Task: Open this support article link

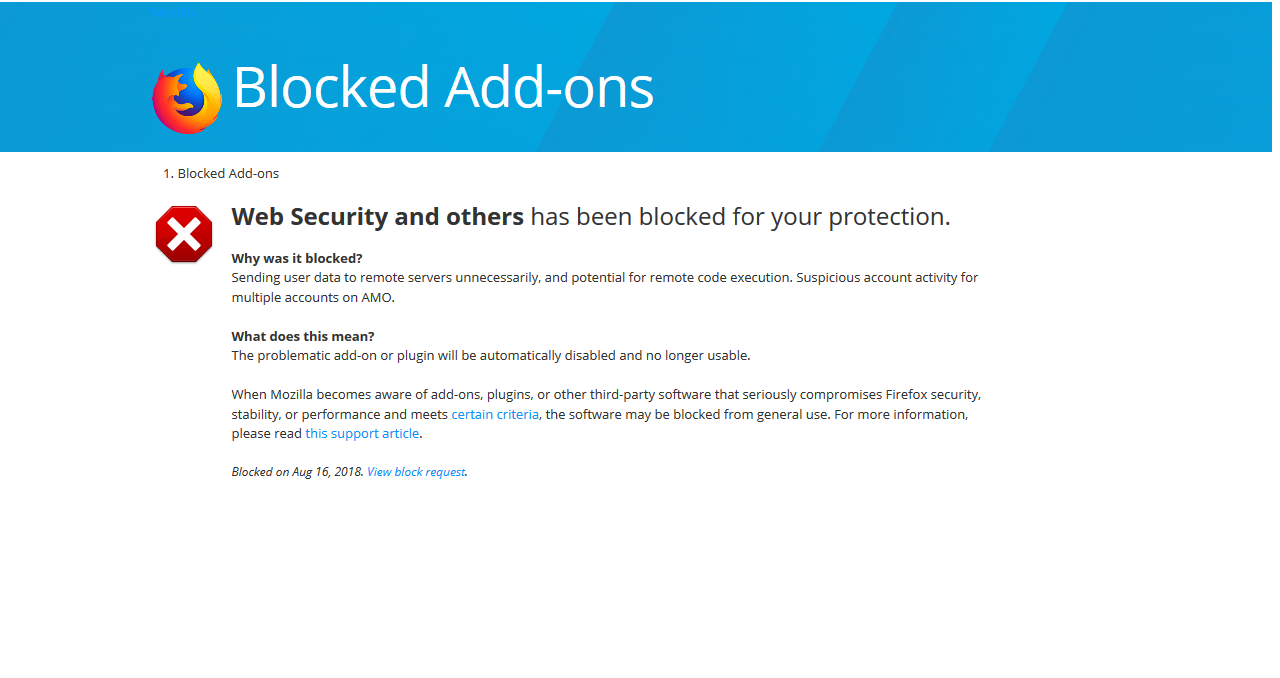Action: [x=362, y=433]
